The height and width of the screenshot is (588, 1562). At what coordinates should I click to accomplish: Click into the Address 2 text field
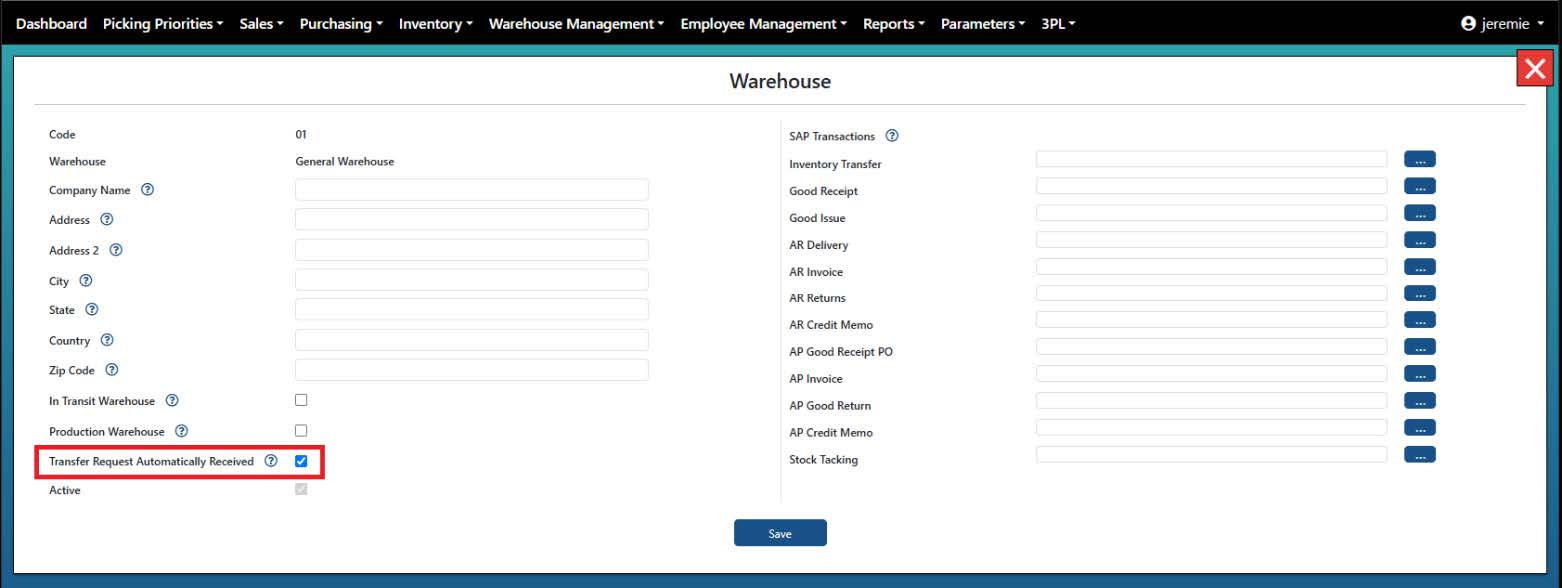tap(472, 250)
